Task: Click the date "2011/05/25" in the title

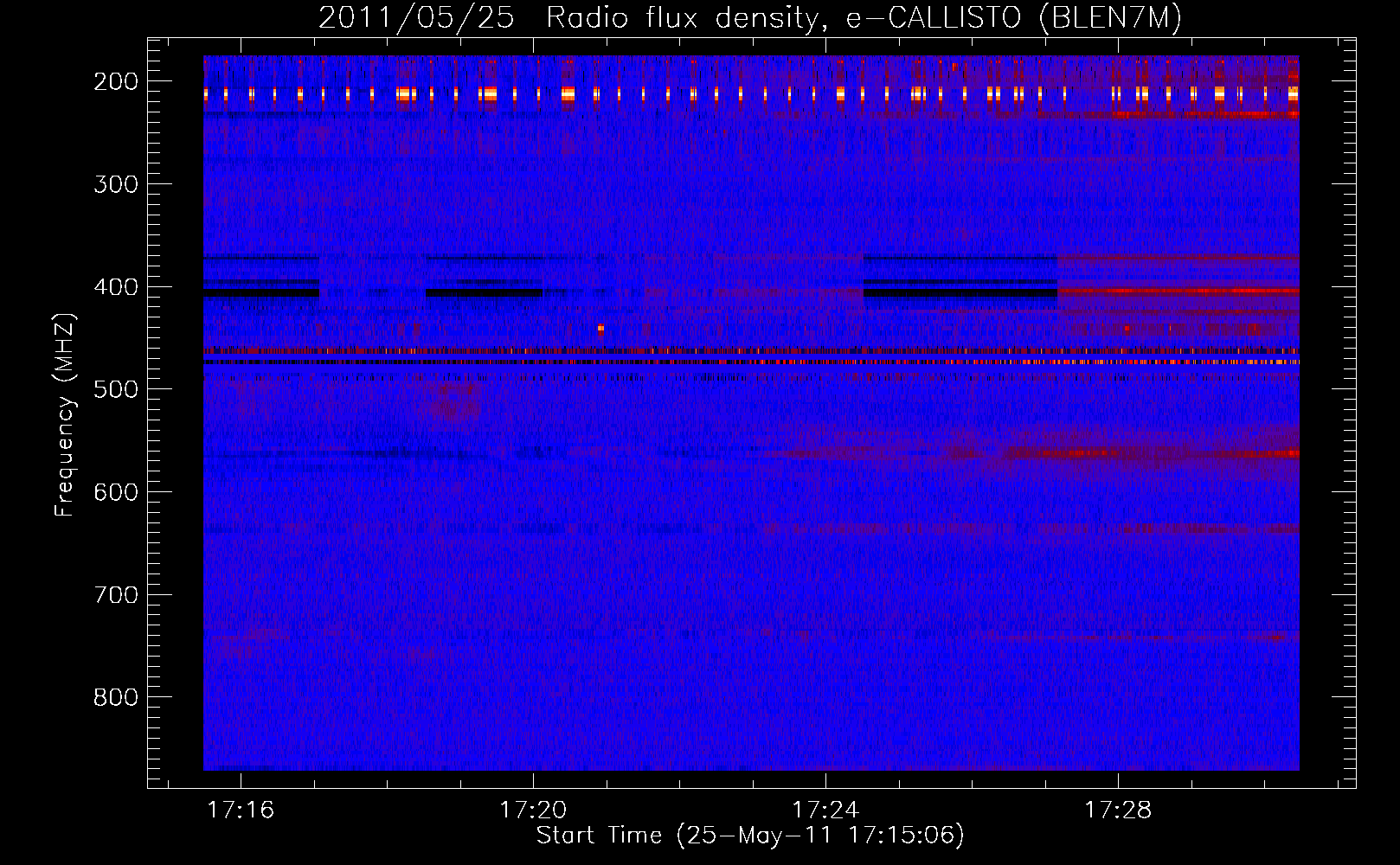Action: click(416, 17)
